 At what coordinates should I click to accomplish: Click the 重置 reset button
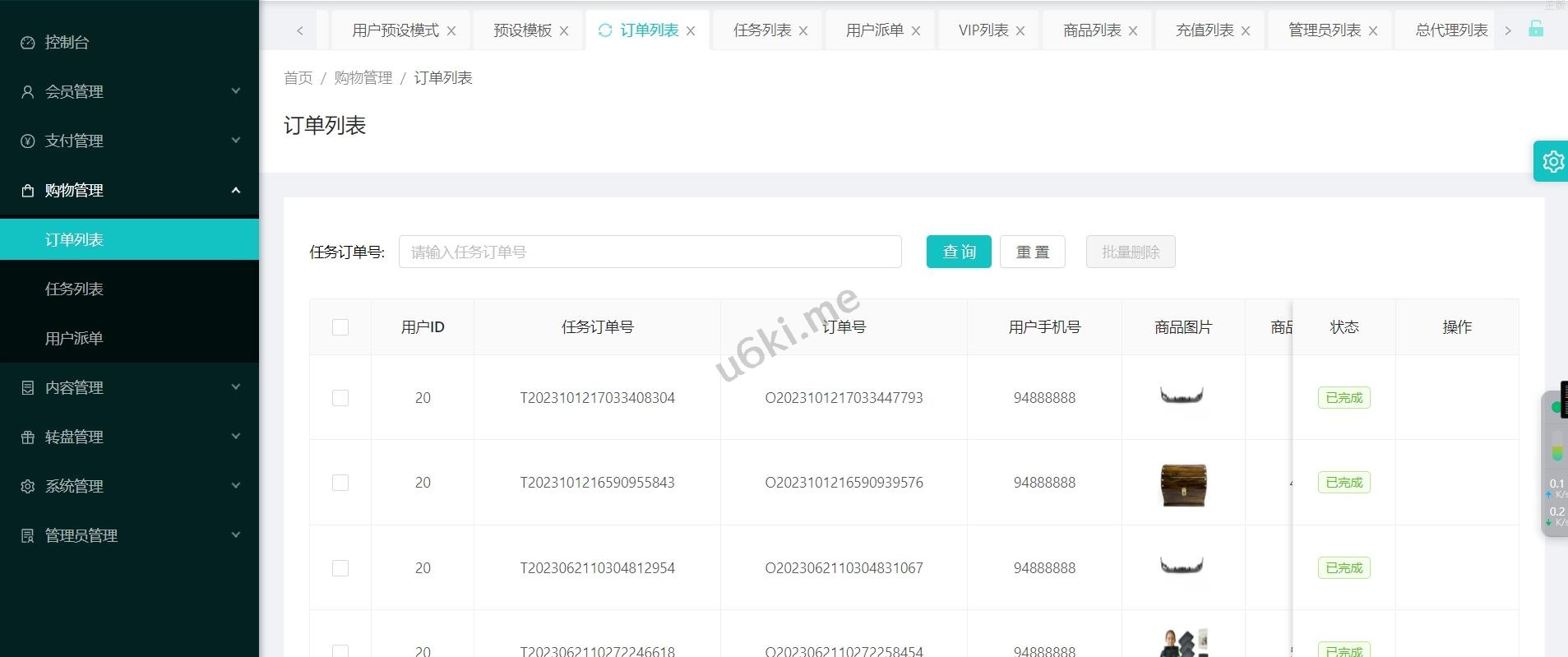[x=1032, y=252]
